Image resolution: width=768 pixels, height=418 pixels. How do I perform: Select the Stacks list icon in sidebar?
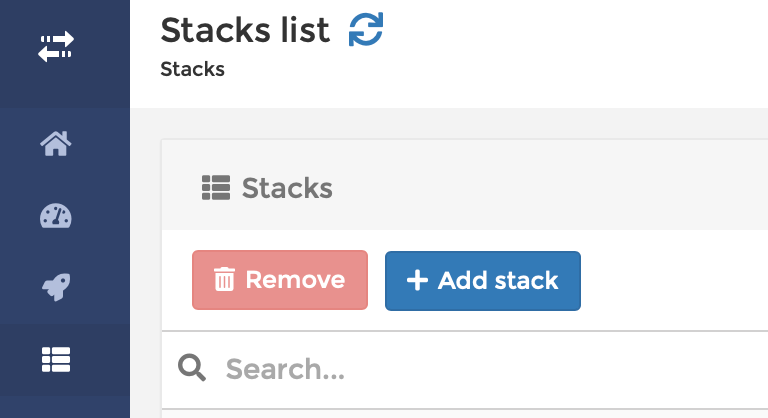(x=56, y=359)
